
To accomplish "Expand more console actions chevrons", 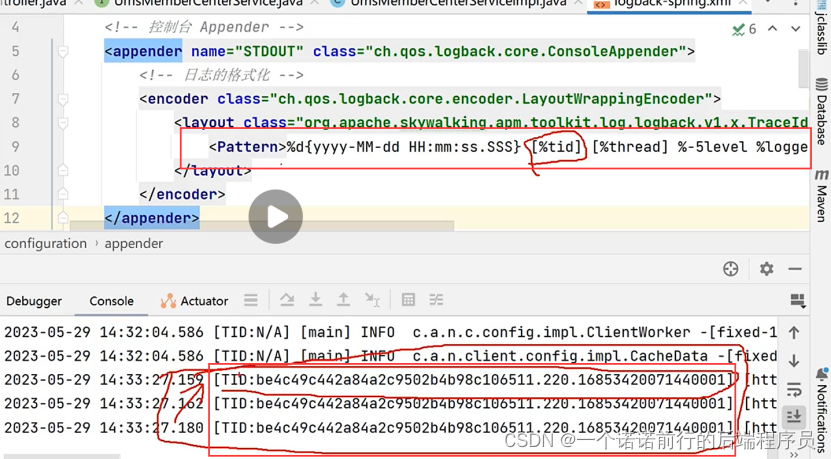I will tap(794, 454).
